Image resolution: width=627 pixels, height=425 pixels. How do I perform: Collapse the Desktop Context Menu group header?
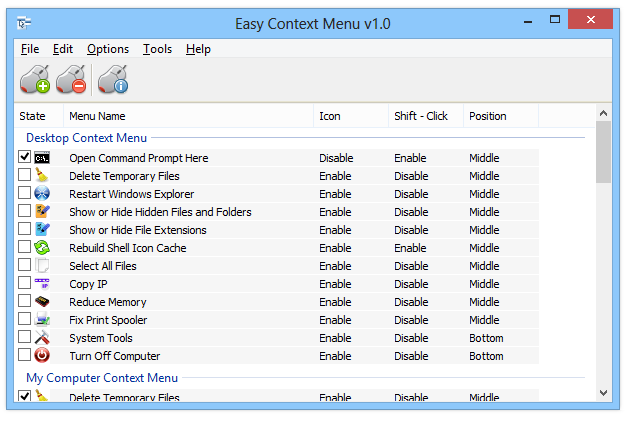pyautogui.click(x=86, y=138)
